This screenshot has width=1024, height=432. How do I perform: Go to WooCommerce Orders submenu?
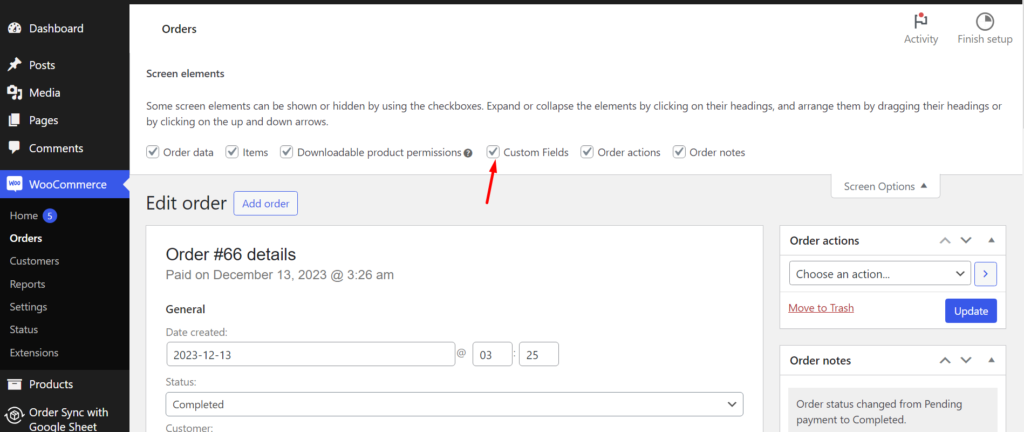[26, 238]
